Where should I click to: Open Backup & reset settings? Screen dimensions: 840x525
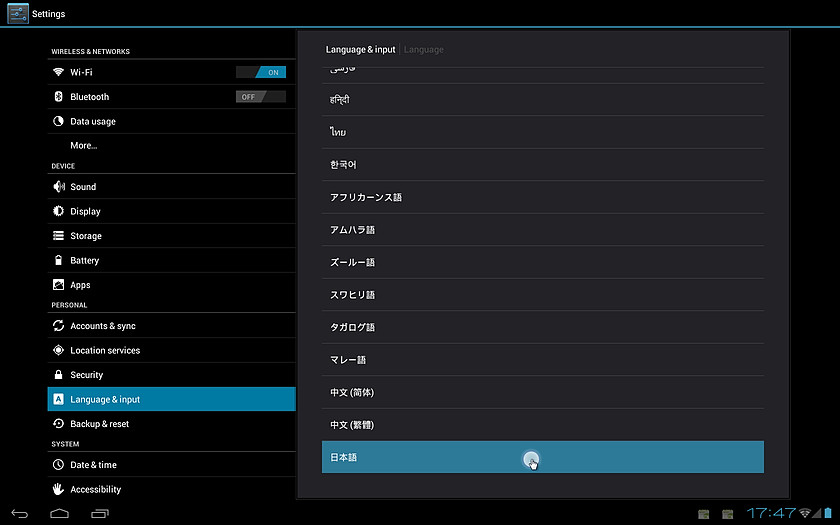pos(171,424)
